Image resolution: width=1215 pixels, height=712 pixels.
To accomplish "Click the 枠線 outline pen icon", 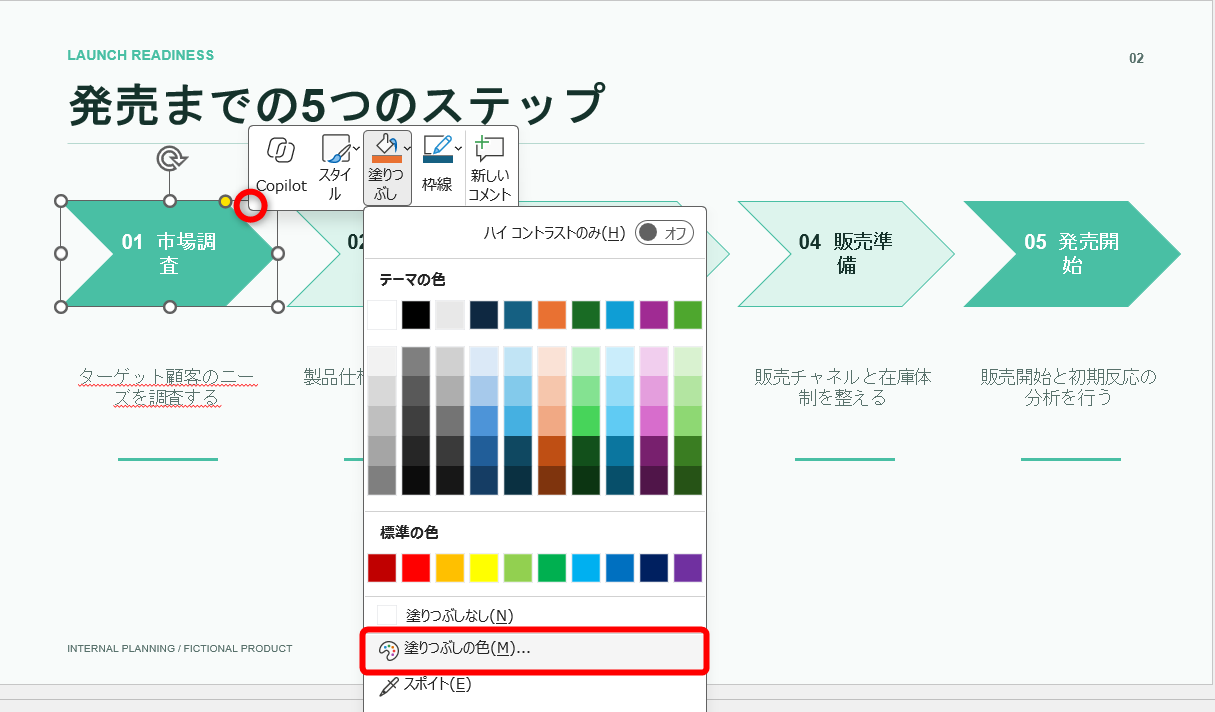I will [438, 149].
